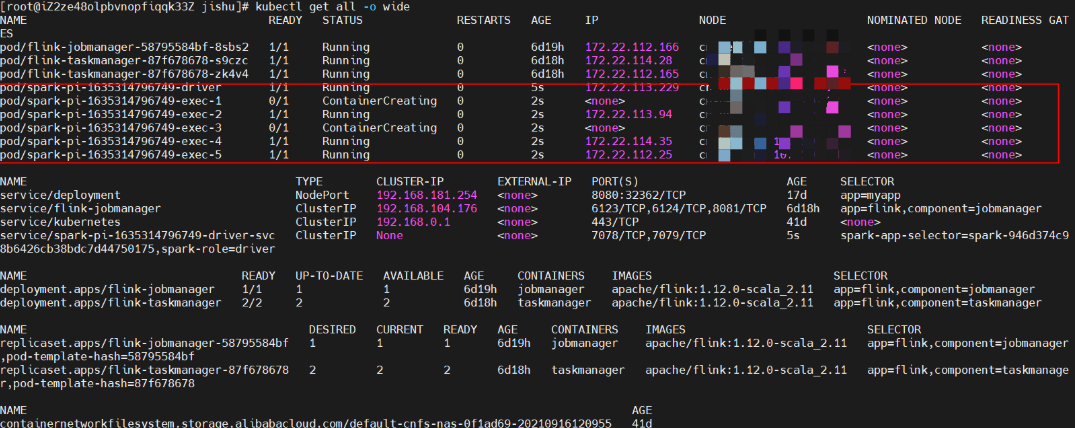The width and height of the screenshot is (1075, 428).
Task: Click ContainerCreating status of exec-1 pod
Action: click(x=380, y=101)
